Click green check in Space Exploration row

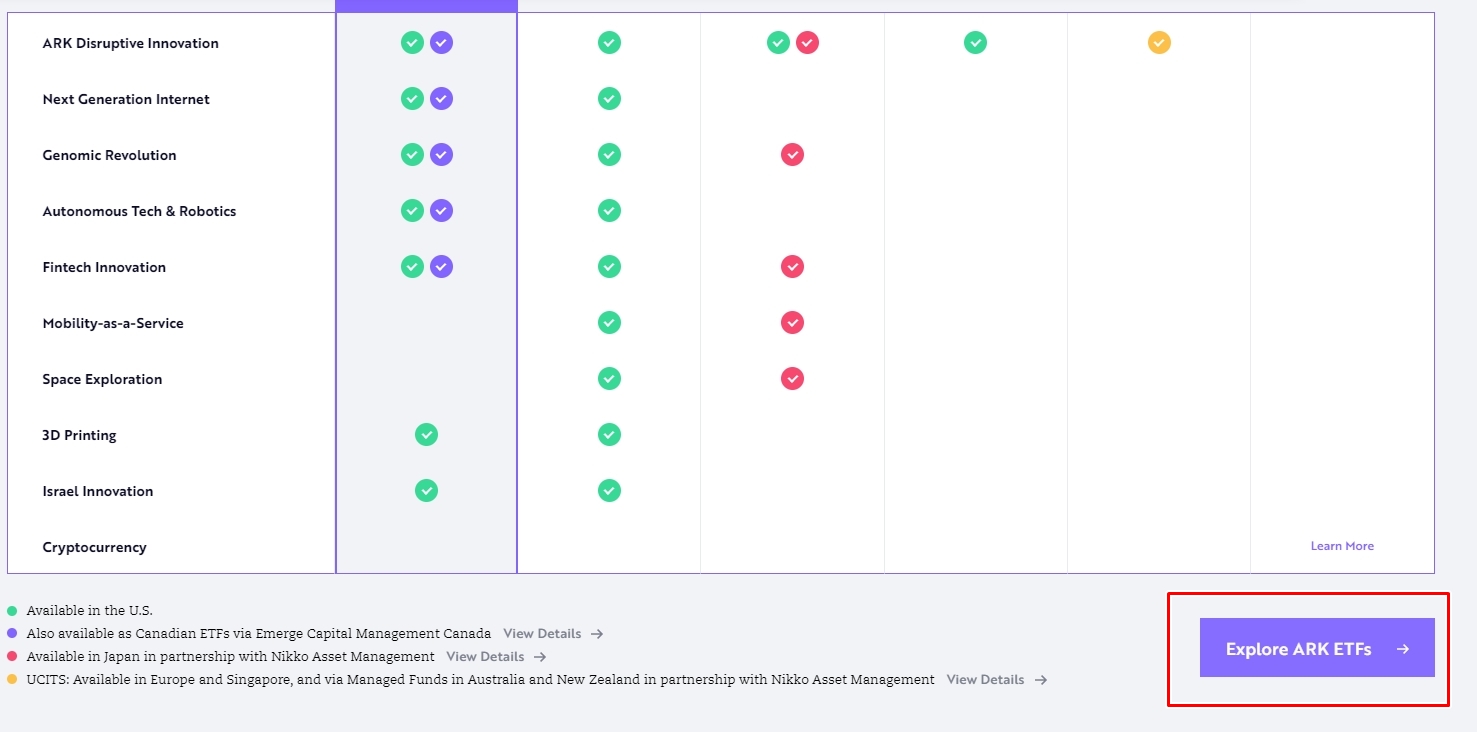point(609,379)
